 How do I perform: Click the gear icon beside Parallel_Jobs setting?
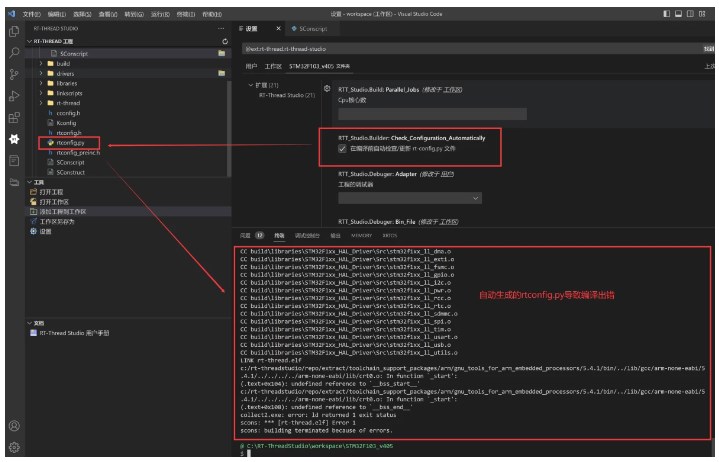pos(327,89)
